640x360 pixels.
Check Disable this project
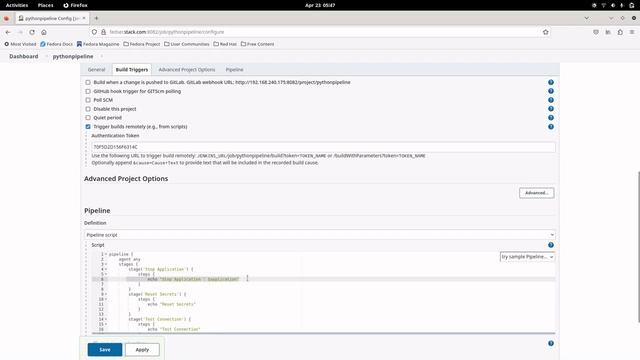(88, 109)
